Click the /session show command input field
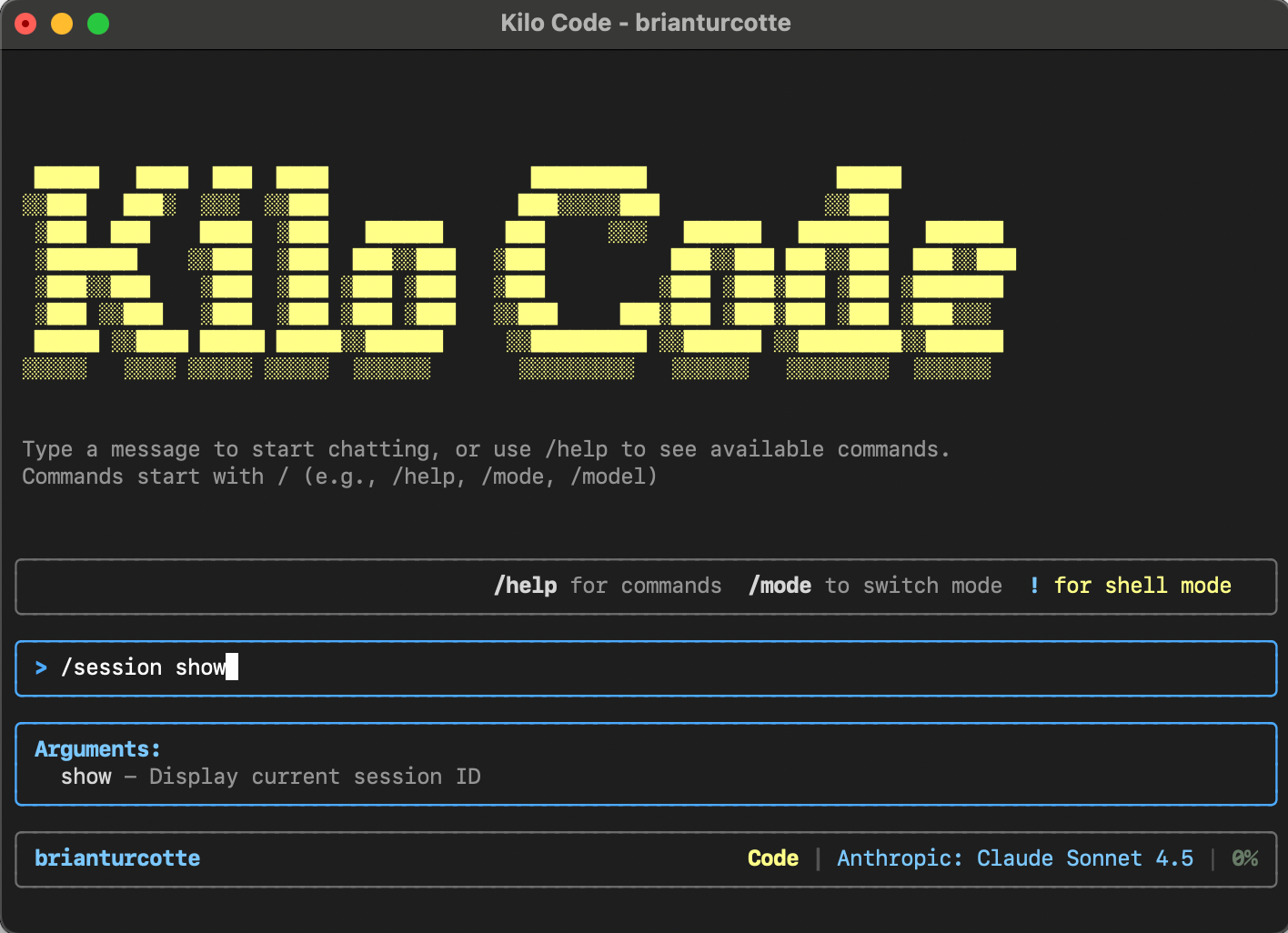Image resolution: width=1288 pixels, height=933 pixels. (x=646, y=668)
